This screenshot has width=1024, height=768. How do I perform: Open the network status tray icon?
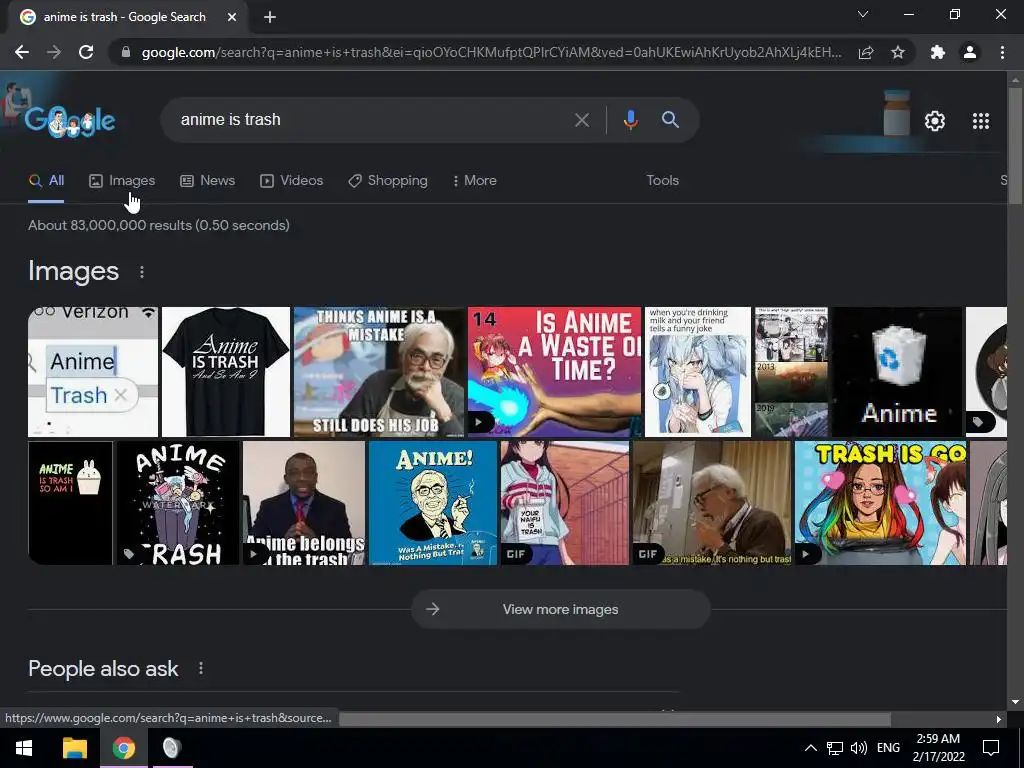click(835, 748)
